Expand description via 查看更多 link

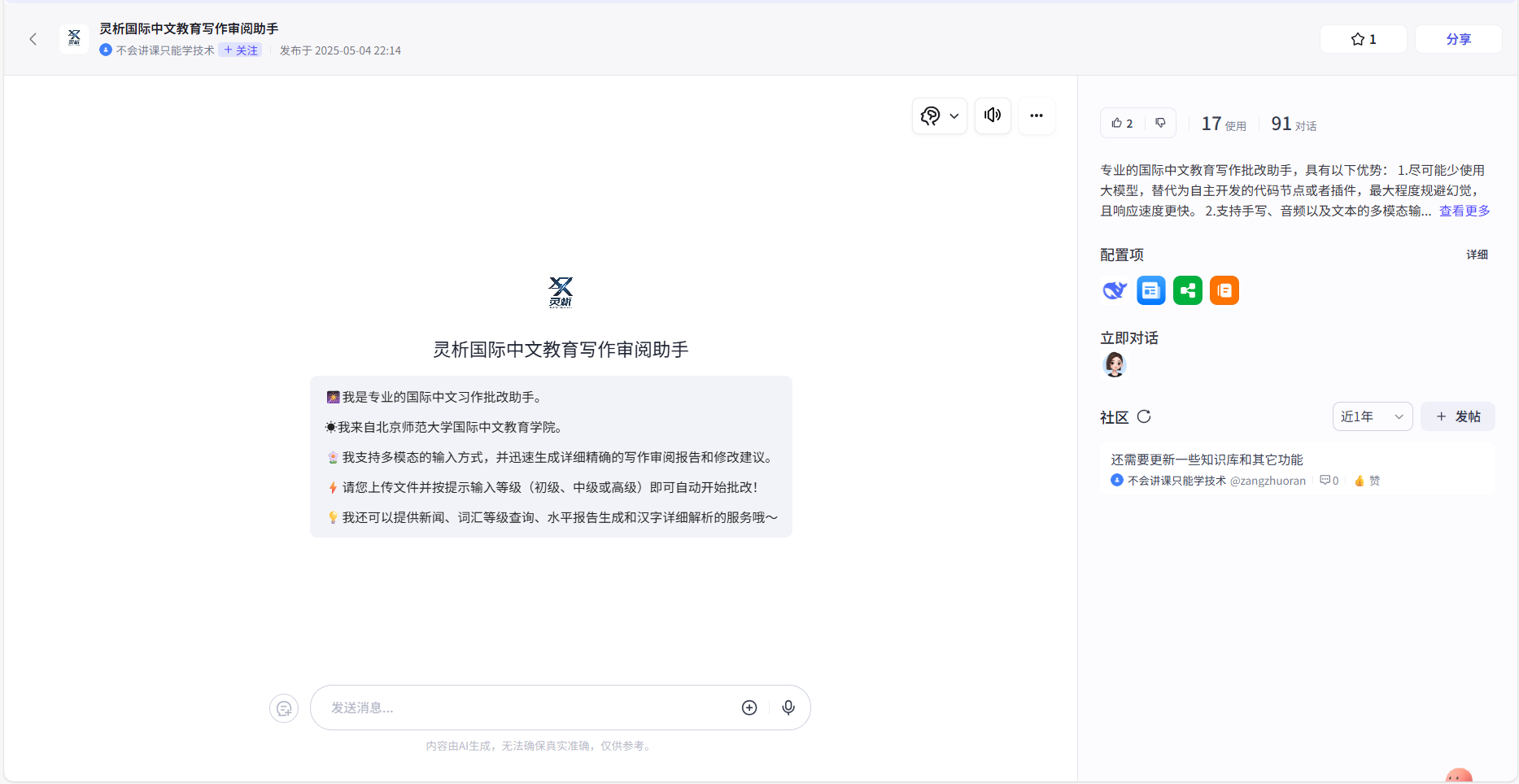pos(1464,211)
